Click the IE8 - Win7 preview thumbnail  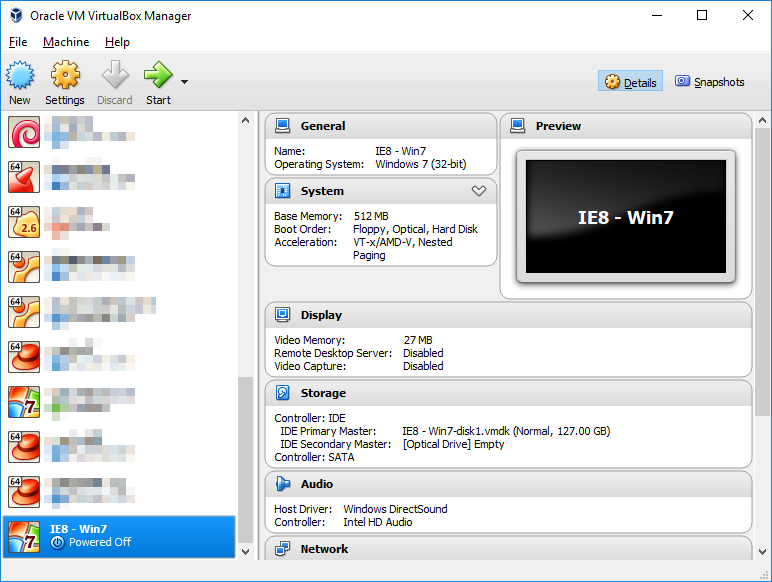click(x=625, y=217)
